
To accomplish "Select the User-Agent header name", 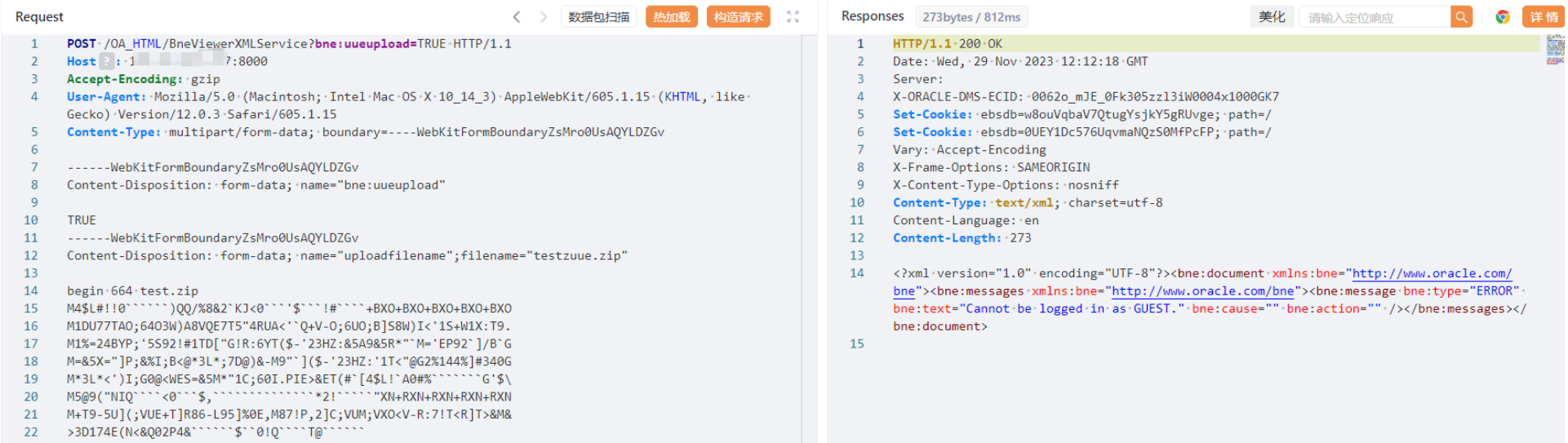I will click(x=106, y=97).
